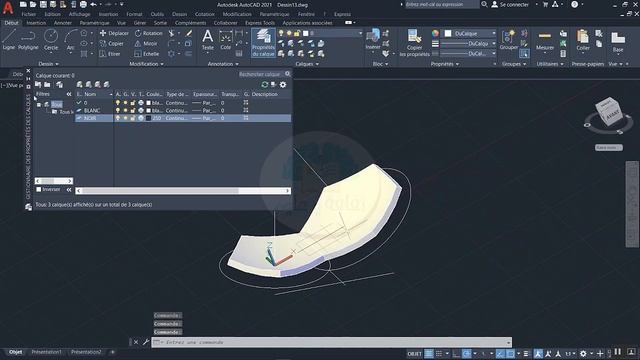Open the Cote dimension tool
Image resolution: width=640 pixels, height=360 pixels.
[x=225, y=40]
